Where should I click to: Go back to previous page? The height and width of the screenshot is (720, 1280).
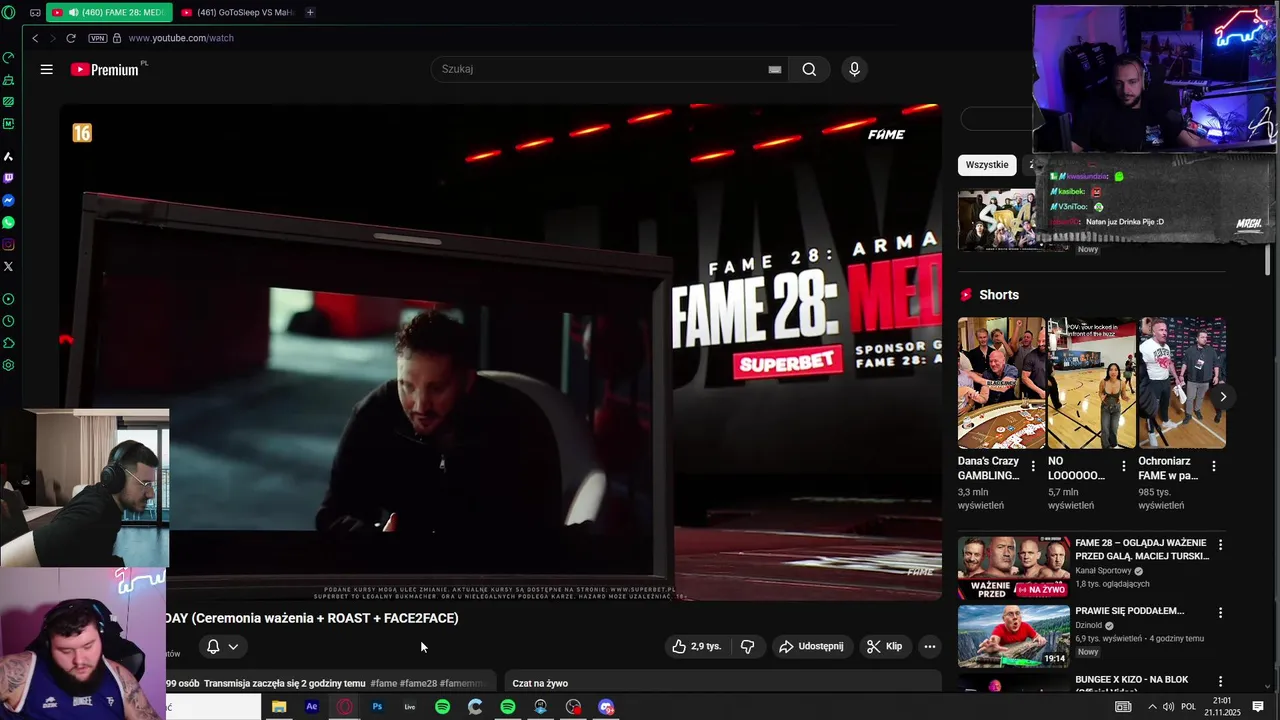click(x=35, y=38)
